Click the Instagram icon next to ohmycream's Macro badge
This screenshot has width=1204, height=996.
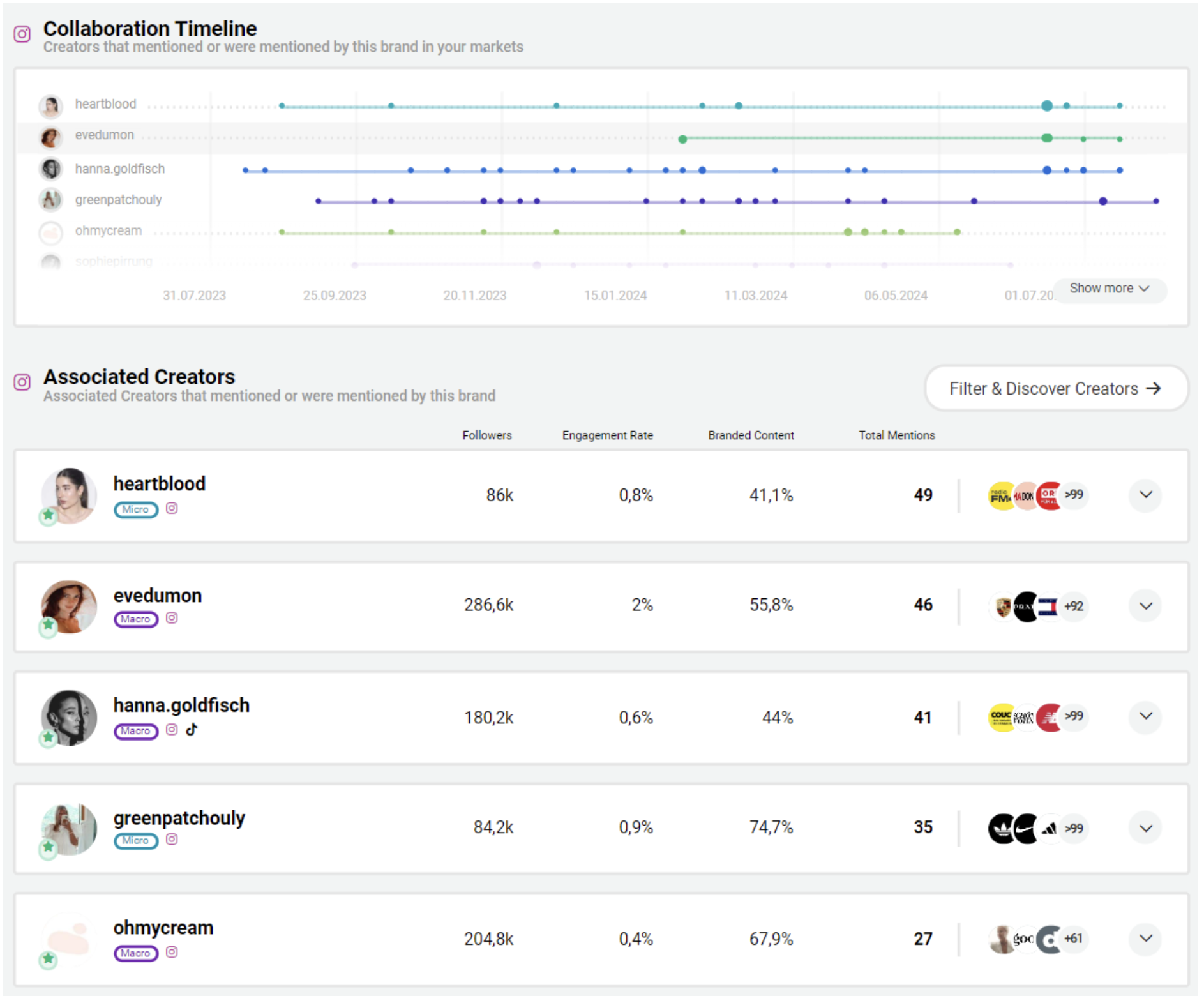point(171,952)
